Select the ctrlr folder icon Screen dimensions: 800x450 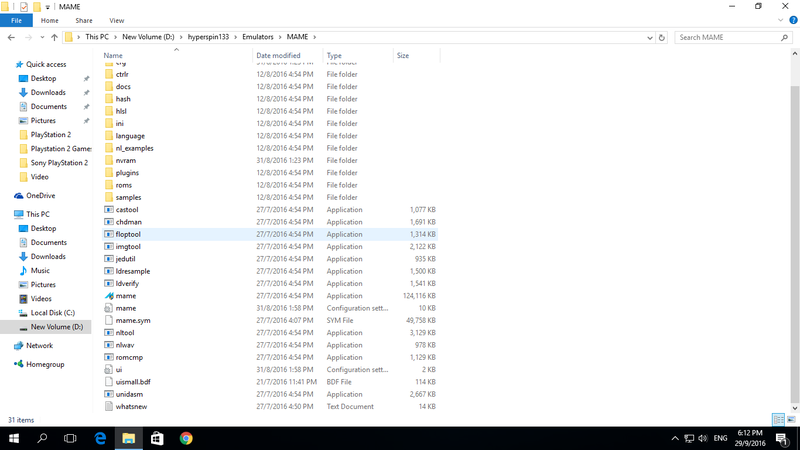click(109, 74)
